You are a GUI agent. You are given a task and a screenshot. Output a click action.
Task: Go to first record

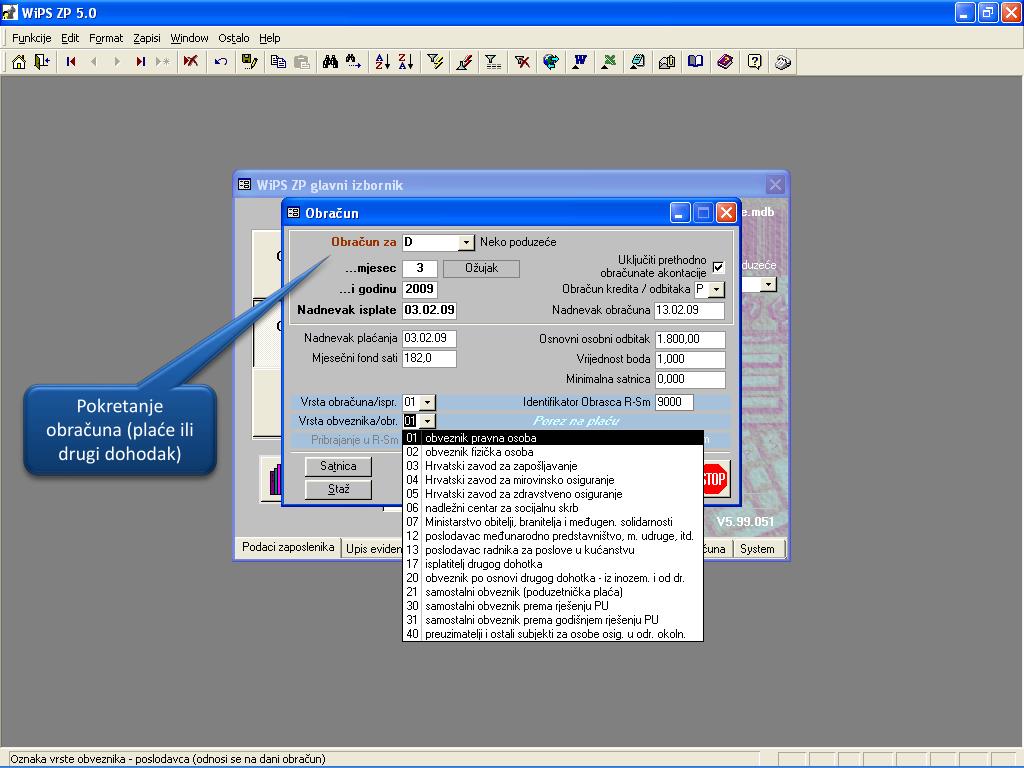tap(71, 62)
